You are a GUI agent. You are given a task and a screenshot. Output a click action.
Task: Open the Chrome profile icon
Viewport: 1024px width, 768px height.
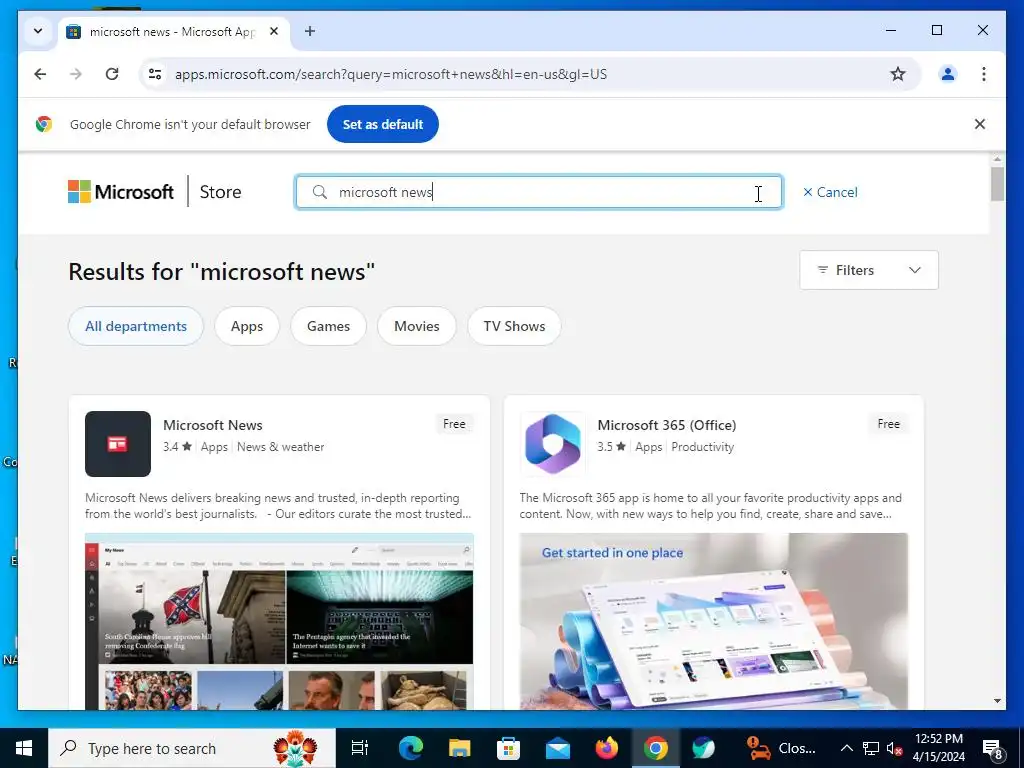(948, 74)
